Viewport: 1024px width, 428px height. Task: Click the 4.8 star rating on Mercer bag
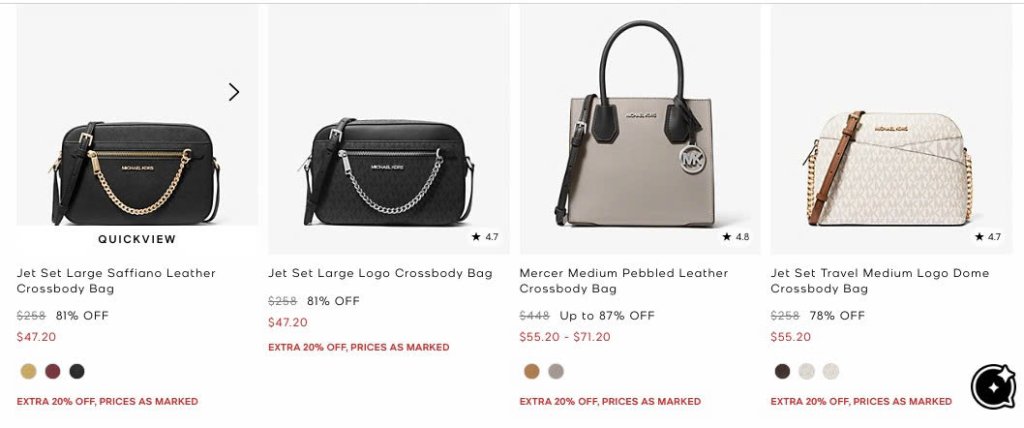(x=736, y=237)
